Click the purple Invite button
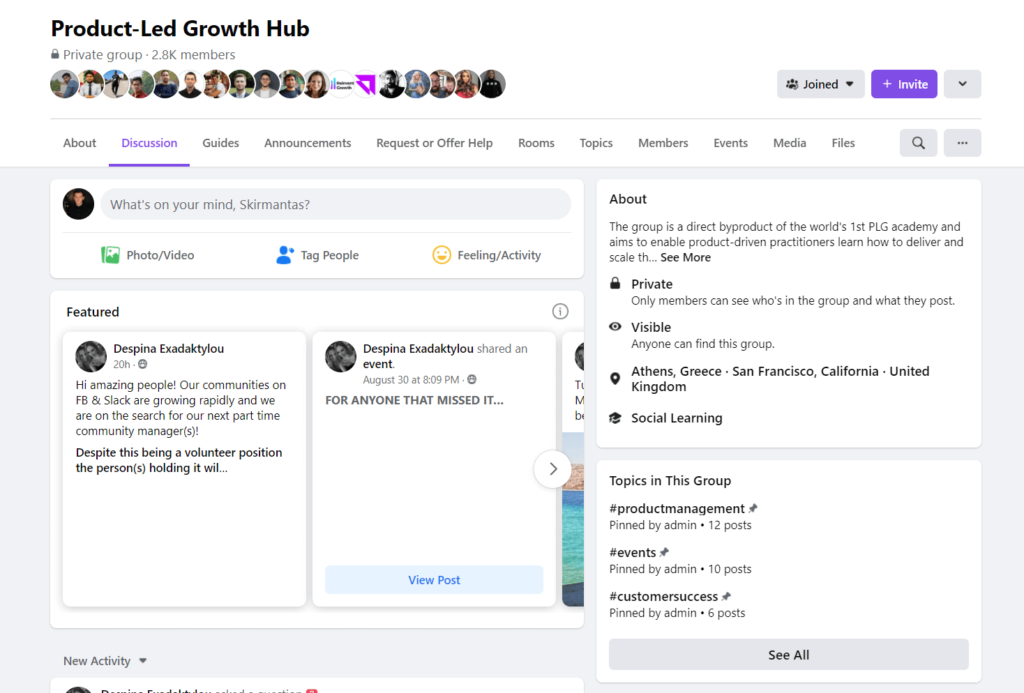The image size is (1024, 693). coord(904,84)
